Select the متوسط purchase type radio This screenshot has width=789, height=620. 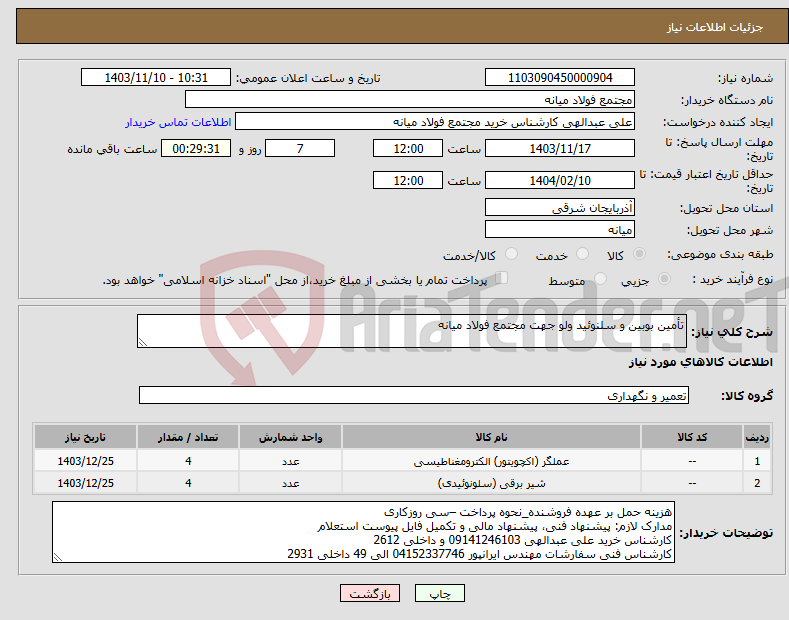pos(600,279)
